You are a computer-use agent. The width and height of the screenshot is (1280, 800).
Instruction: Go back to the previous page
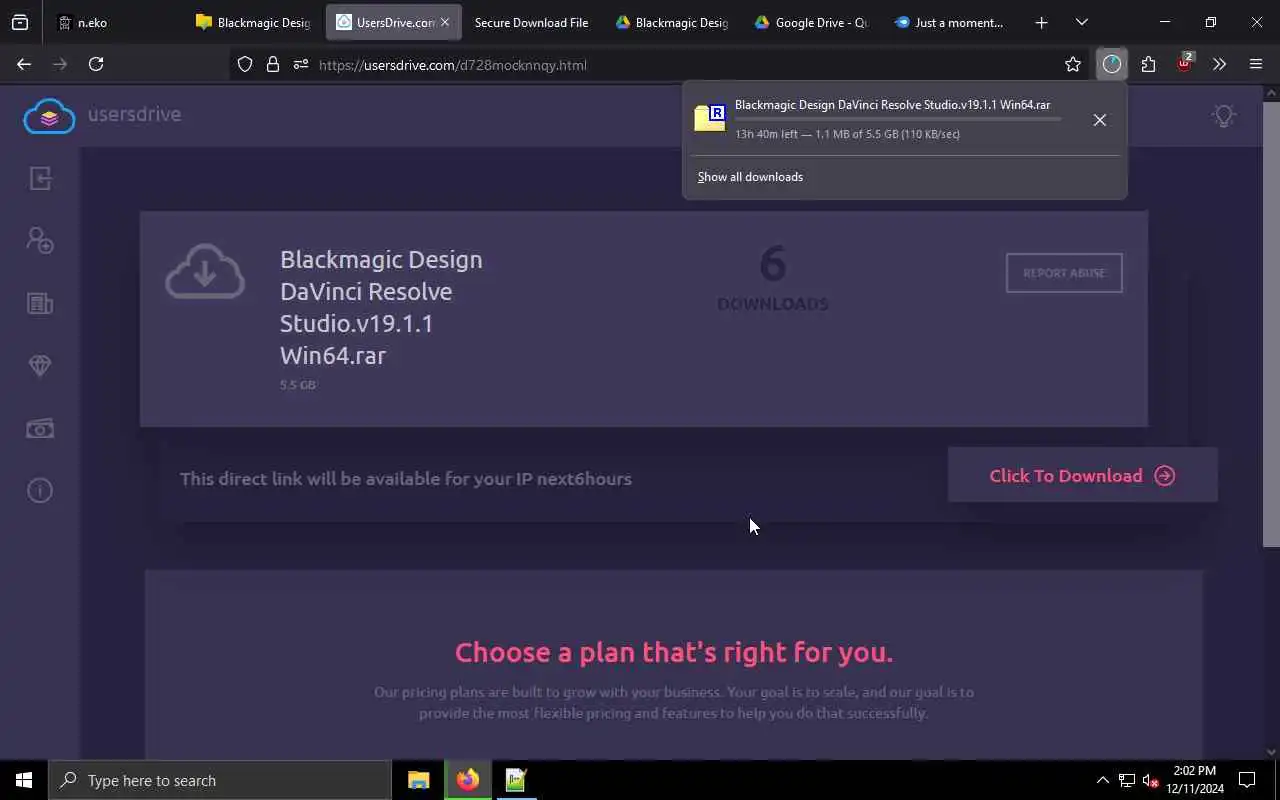point(24,64)
